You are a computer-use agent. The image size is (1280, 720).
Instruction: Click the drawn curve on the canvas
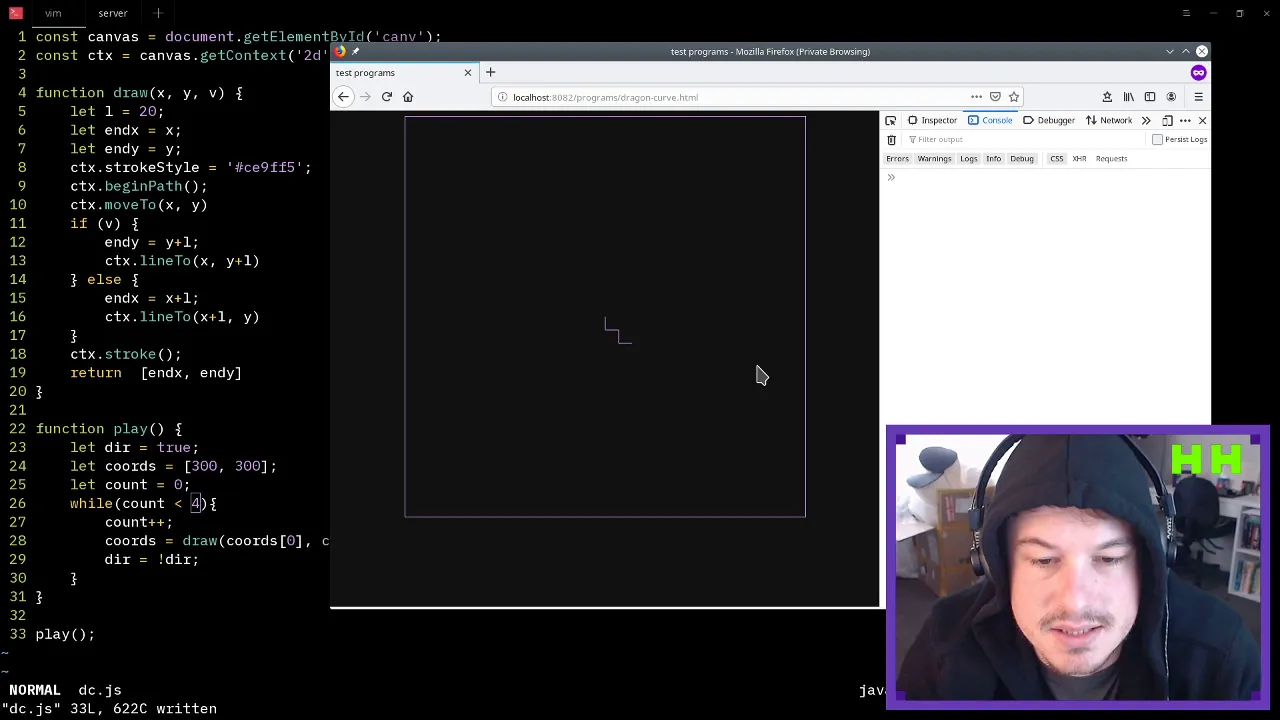(x=618, y=331)
